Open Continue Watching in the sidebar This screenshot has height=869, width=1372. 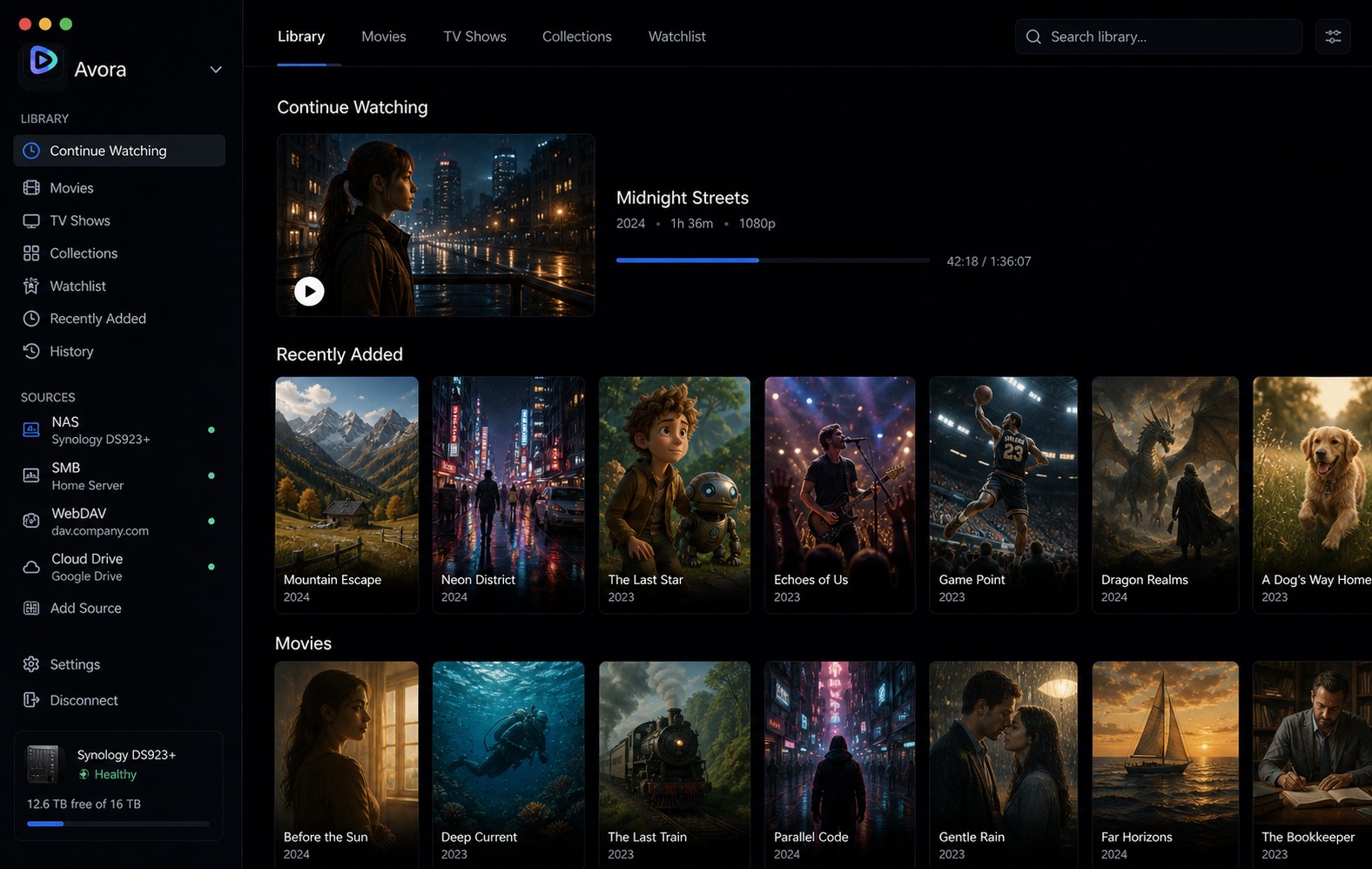[119, 151]
